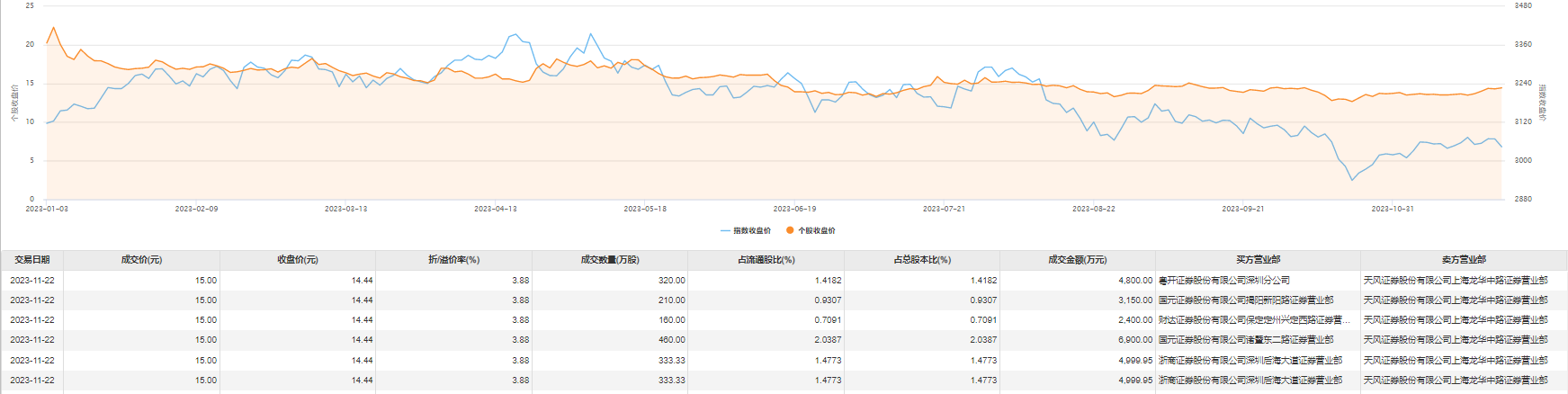
Task: Sort table by 交易日期 column header
Action: [32, 260]
